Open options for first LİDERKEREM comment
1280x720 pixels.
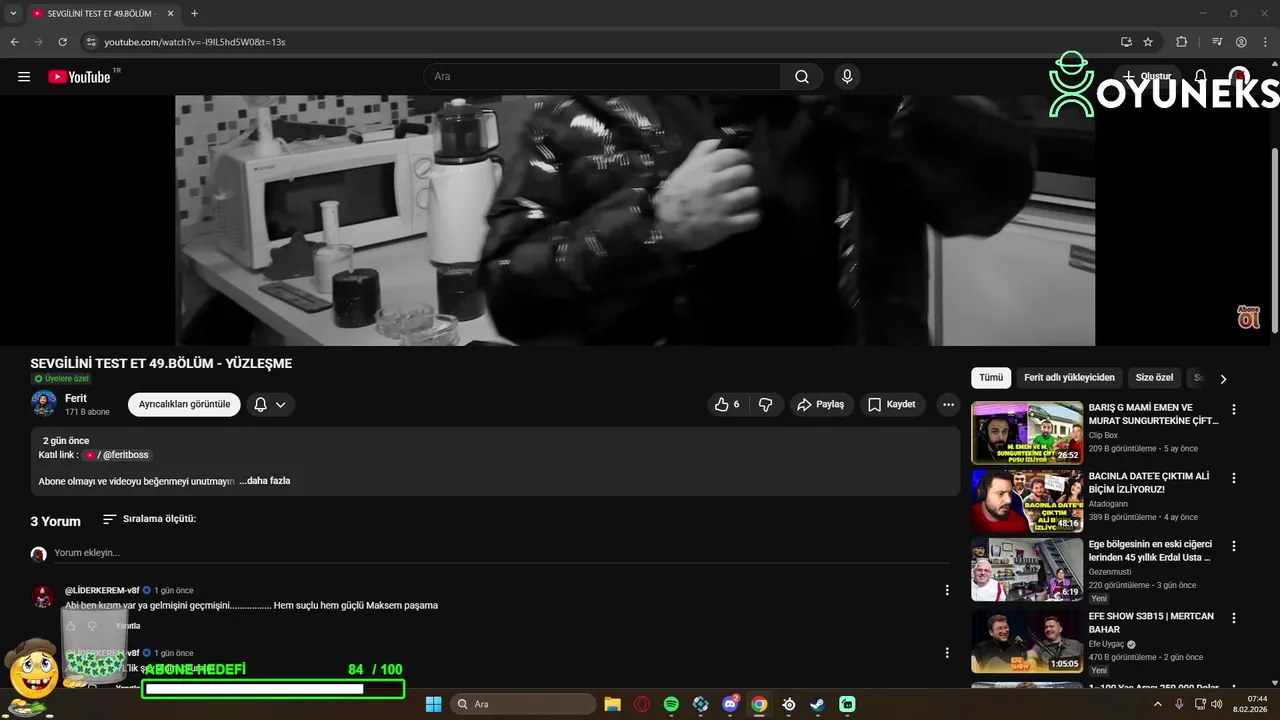point(947,590)
